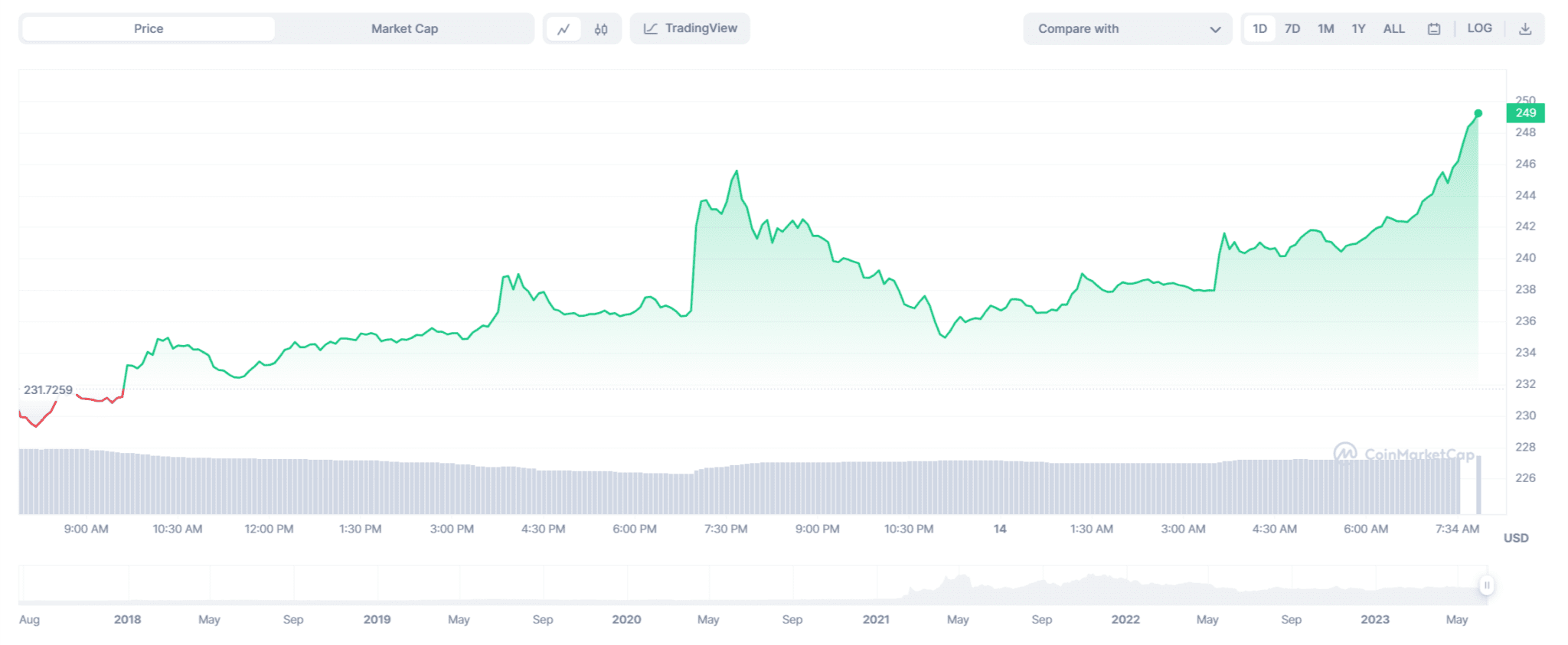The width and height of the screenshot is (1568, 645).
Task: Open the calendar date picker icon
Action: tap(1434, 29)
